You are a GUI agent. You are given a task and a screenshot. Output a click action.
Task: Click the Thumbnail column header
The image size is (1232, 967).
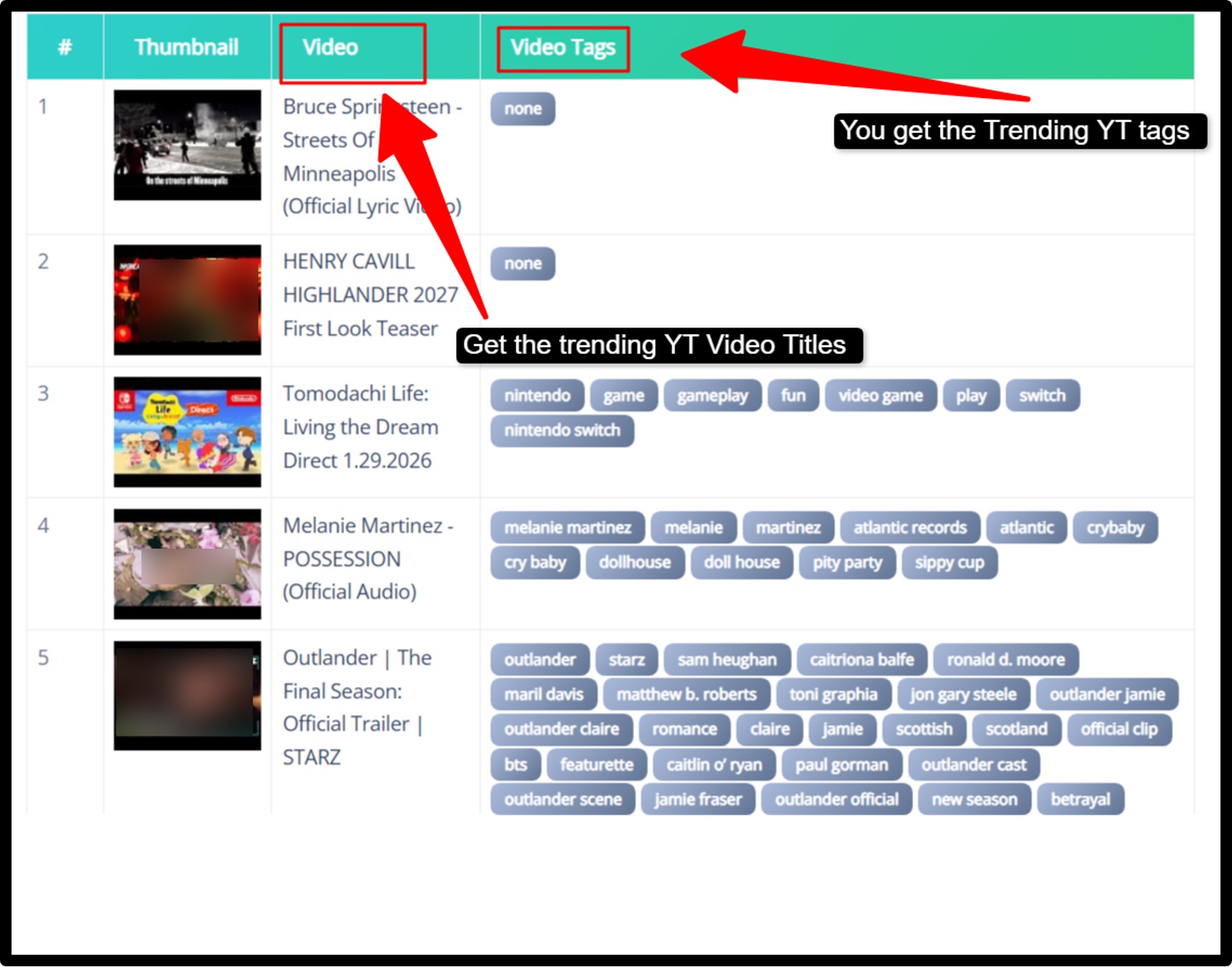tap(186, 48)
